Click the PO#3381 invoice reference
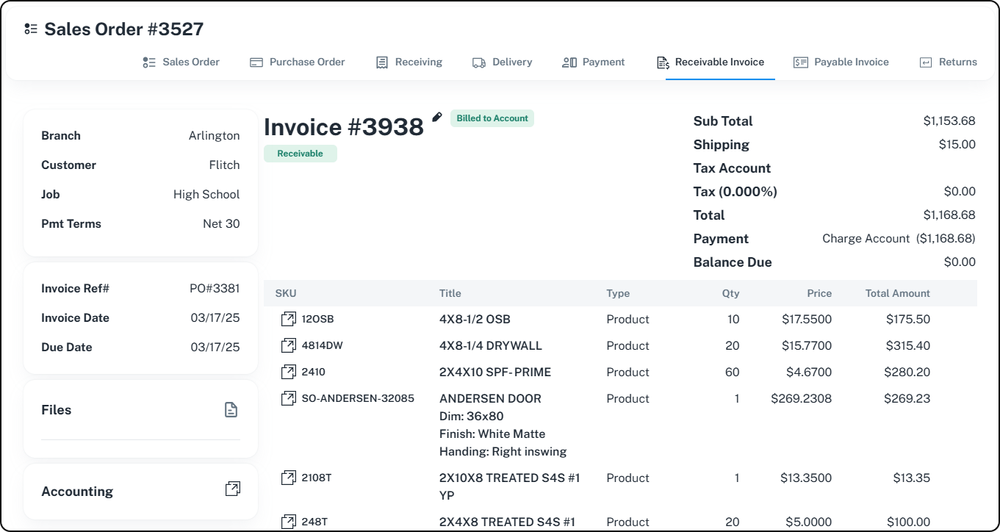1000x532 pixels. 215,288
